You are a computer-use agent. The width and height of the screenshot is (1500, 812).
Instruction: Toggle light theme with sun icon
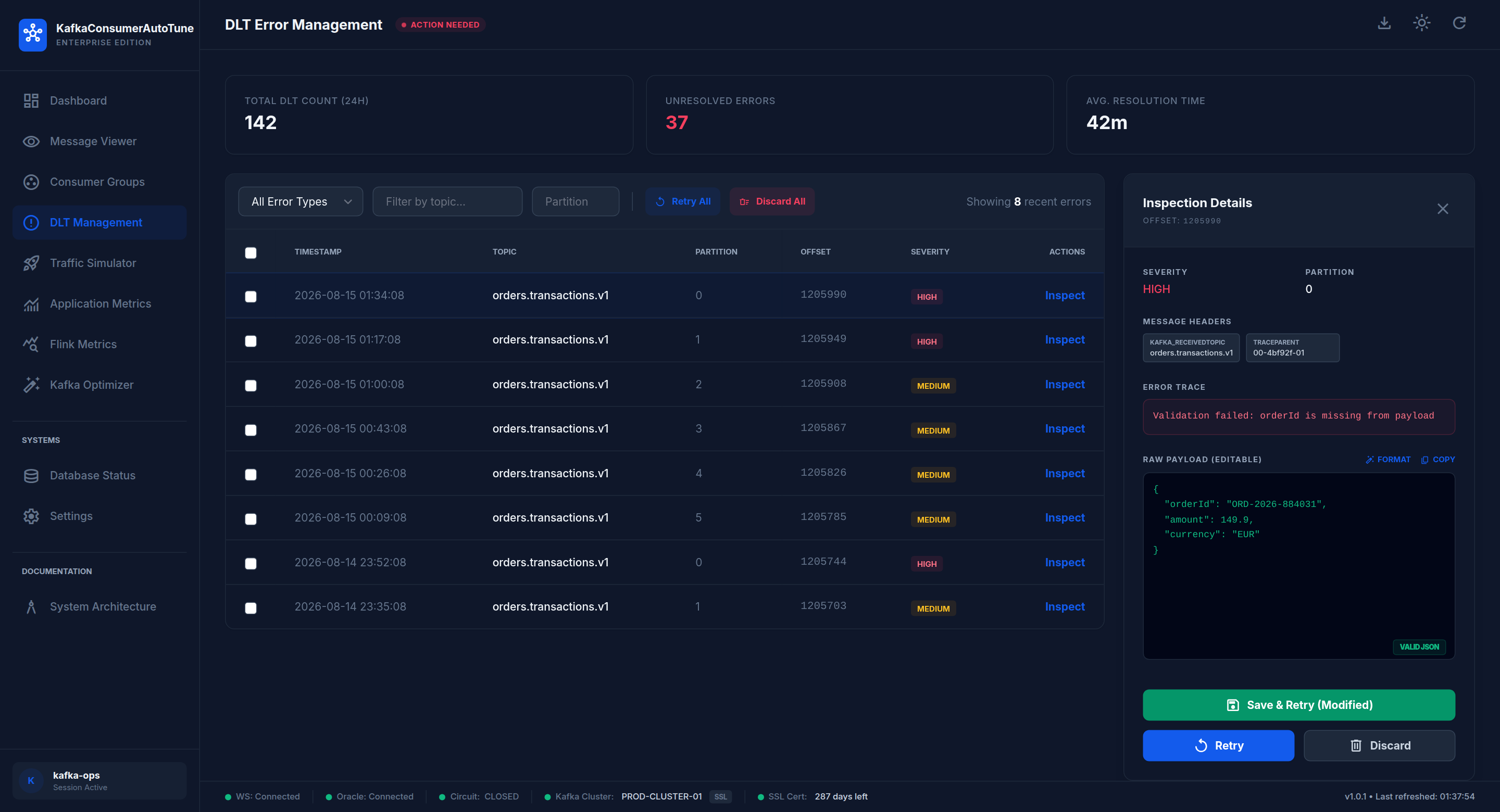point(1421,23)
